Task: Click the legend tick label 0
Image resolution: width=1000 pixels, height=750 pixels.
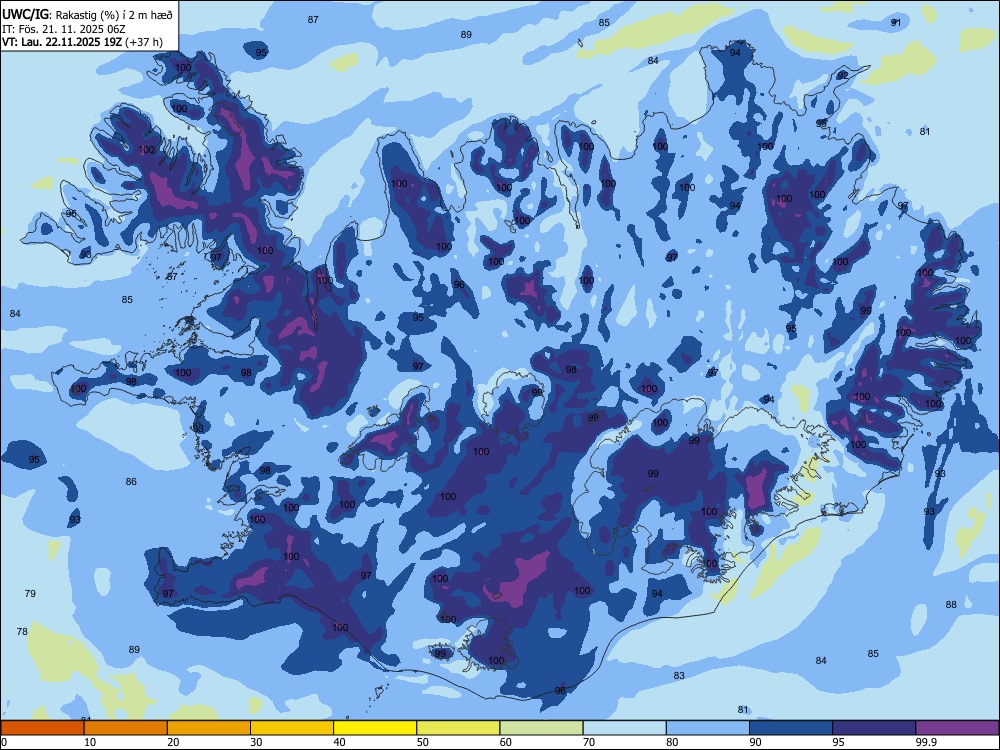Action: point(4,742)
